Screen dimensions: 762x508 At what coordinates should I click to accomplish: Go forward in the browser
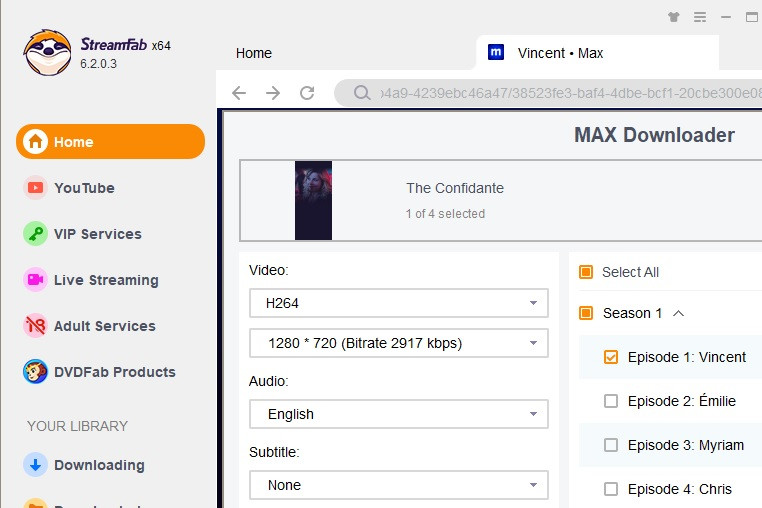(273, 92)
